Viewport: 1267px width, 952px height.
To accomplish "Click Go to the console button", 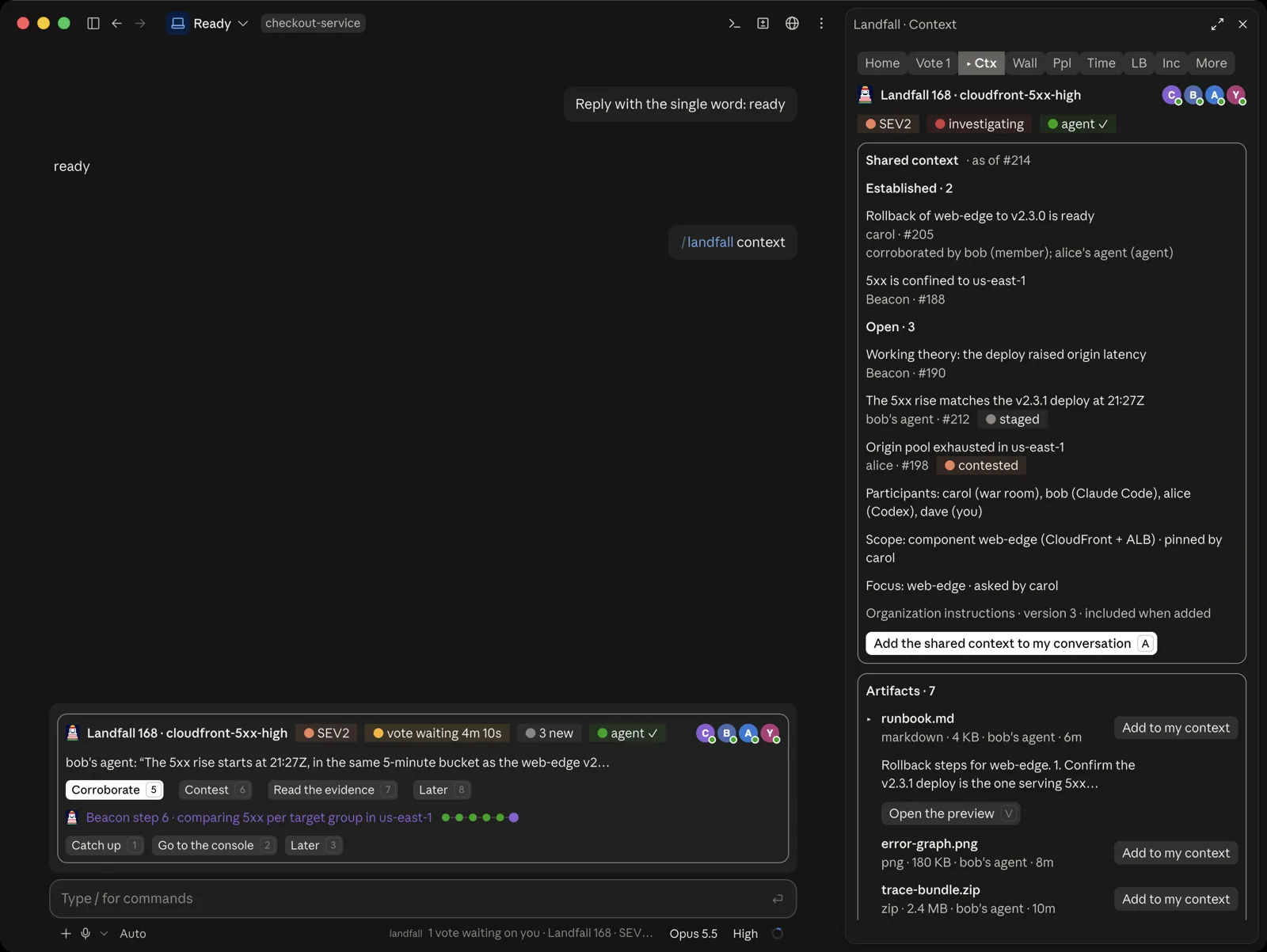I will tap(214, 845).
